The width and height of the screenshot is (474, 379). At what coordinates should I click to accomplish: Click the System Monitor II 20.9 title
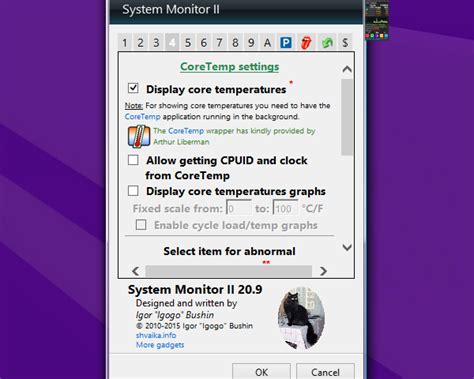(195, 289)
